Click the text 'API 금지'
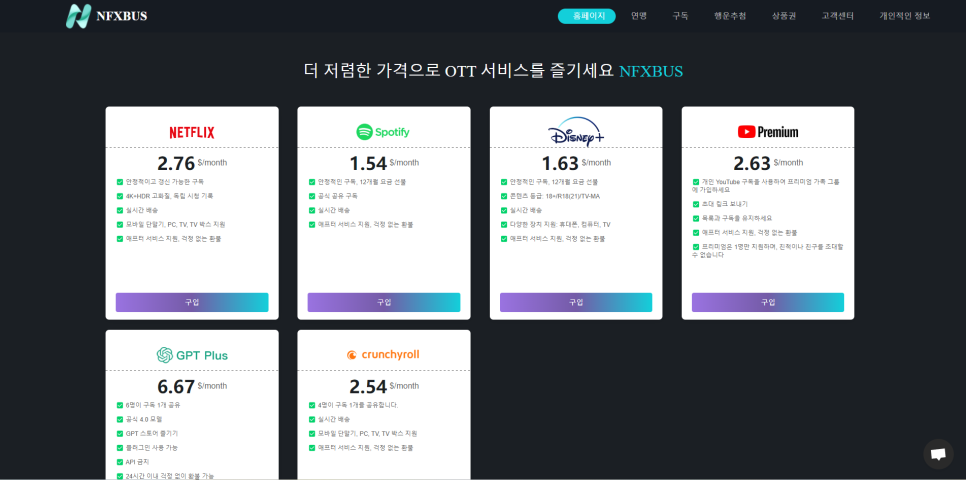This screenshot has width=966, height=480. [137, 462]
